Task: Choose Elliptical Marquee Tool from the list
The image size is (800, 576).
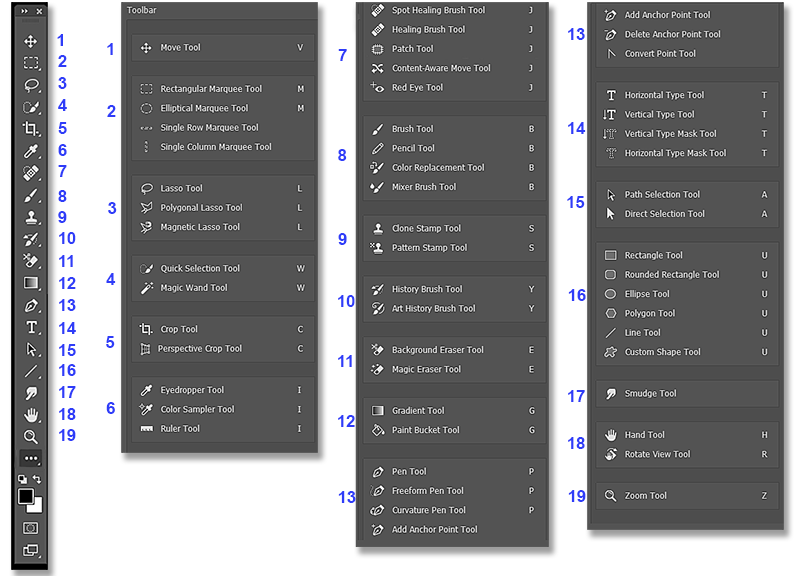Action: pyautogui.click(x=204, y=108)
